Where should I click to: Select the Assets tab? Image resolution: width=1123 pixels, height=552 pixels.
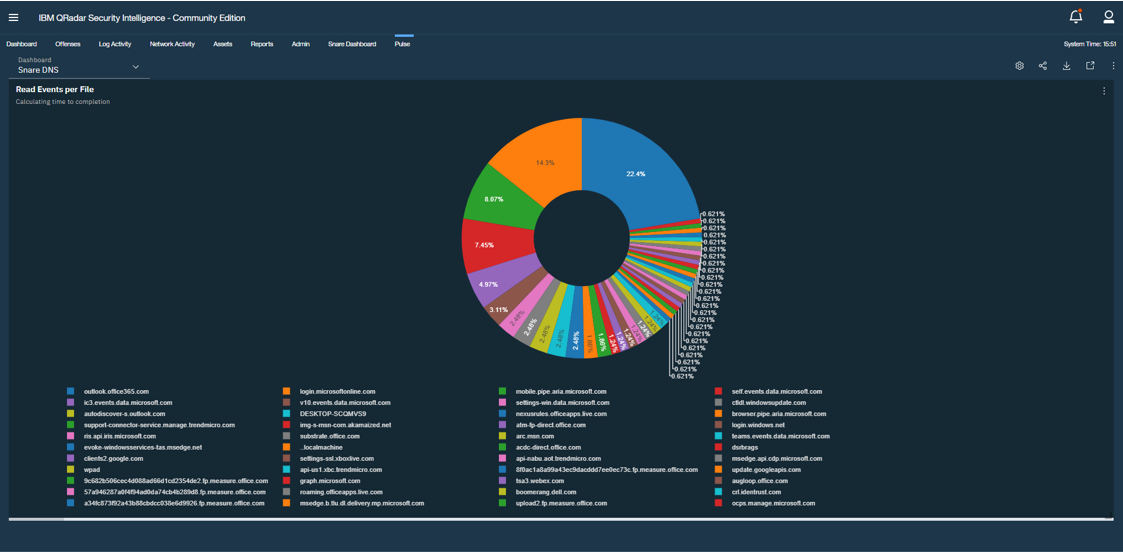point(223,44)
